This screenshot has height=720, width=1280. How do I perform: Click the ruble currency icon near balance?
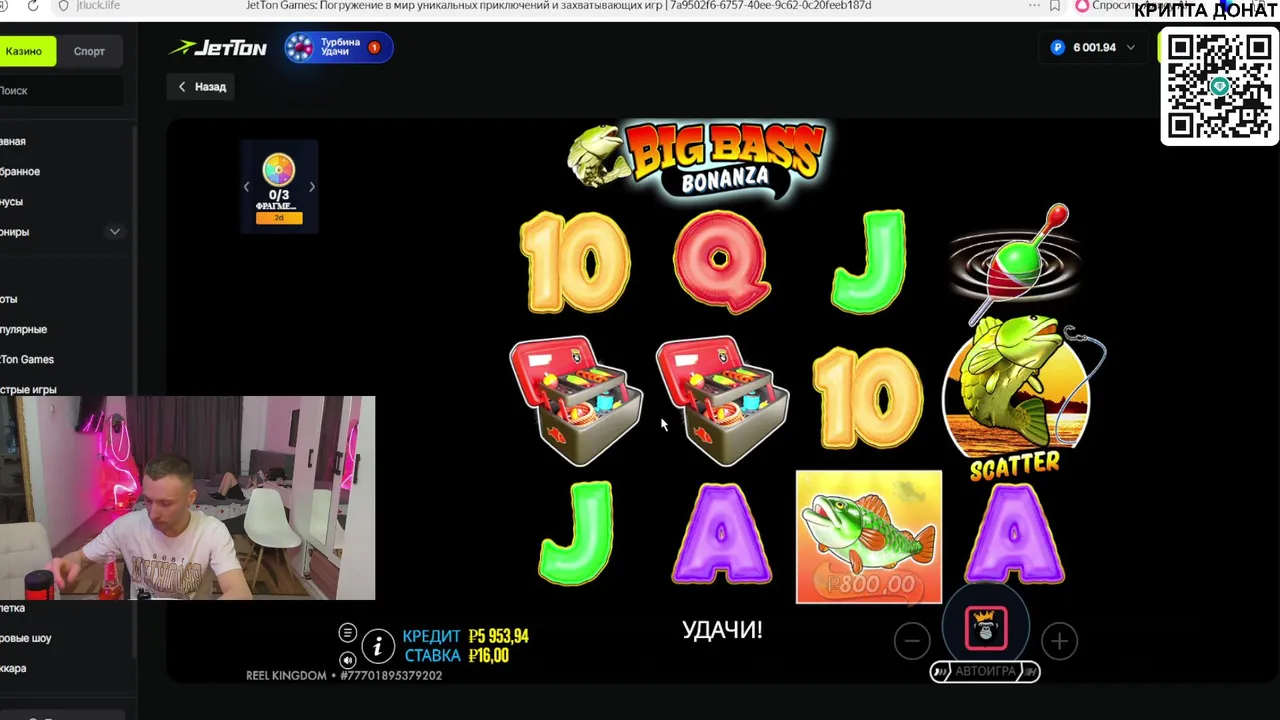(x=1058, y=48)
